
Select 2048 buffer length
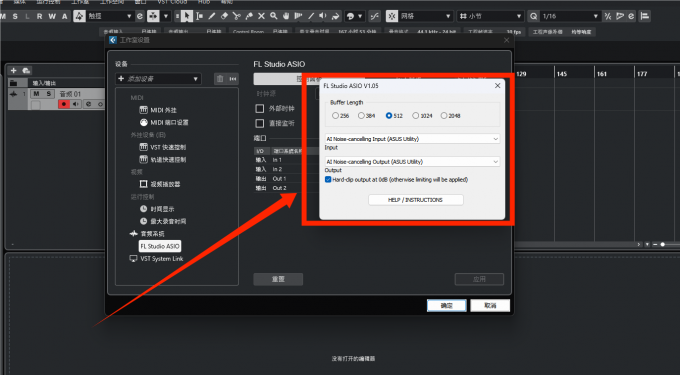pos(444,116)
